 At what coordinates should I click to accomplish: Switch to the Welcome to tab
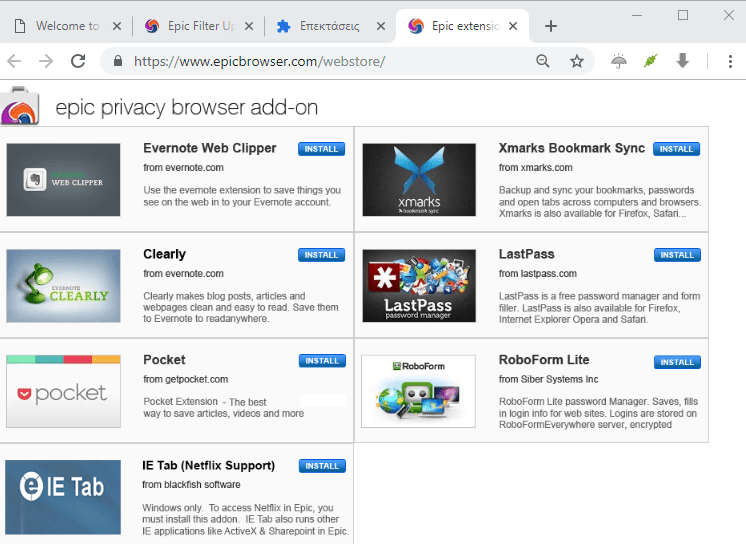pos(67,26)
